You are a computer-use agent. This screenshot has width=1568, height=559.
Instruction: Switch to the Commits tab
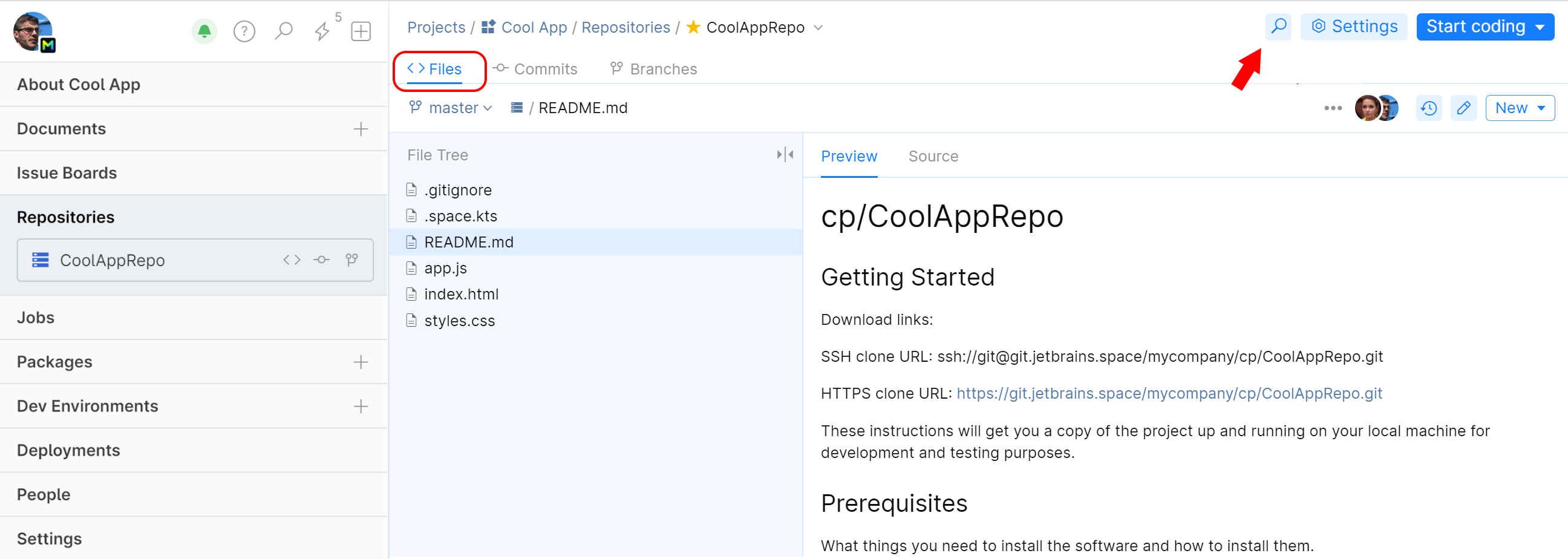pyautogui.click(x=535, y=69)
